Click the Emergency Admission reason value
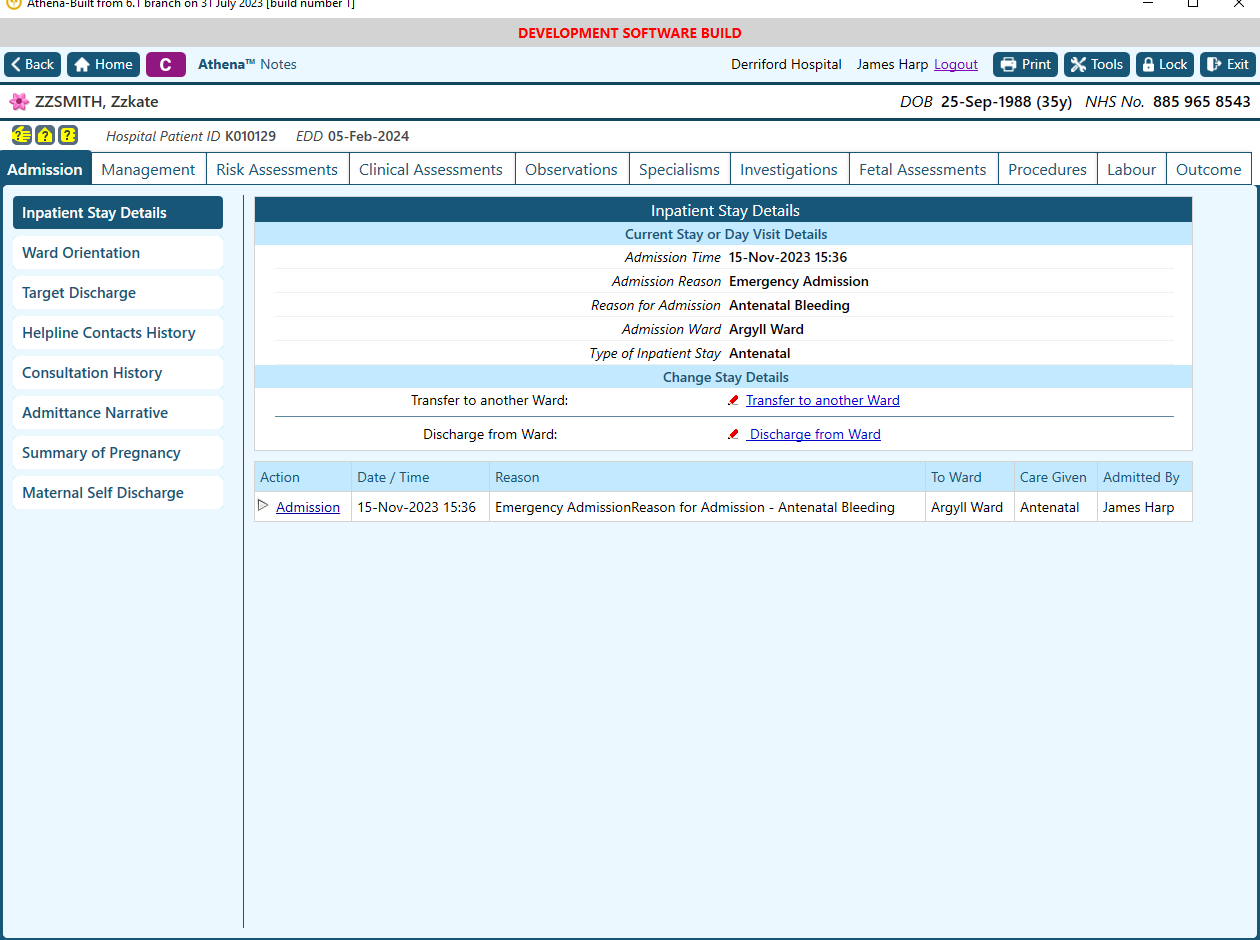Image resolution: width=1260 pixels, height=940 pixels. click(799, 281)
